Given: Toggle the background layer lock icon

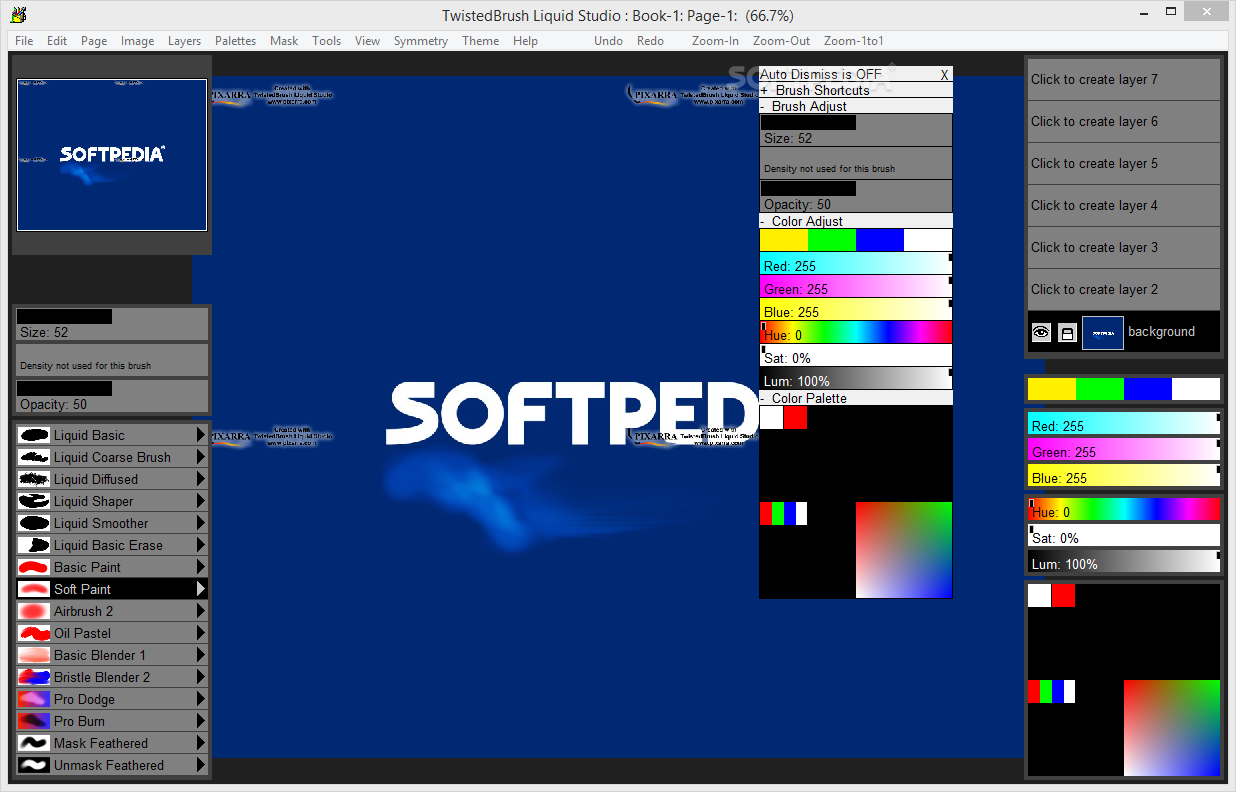Looking at the screenshot, I should 1067,332.
